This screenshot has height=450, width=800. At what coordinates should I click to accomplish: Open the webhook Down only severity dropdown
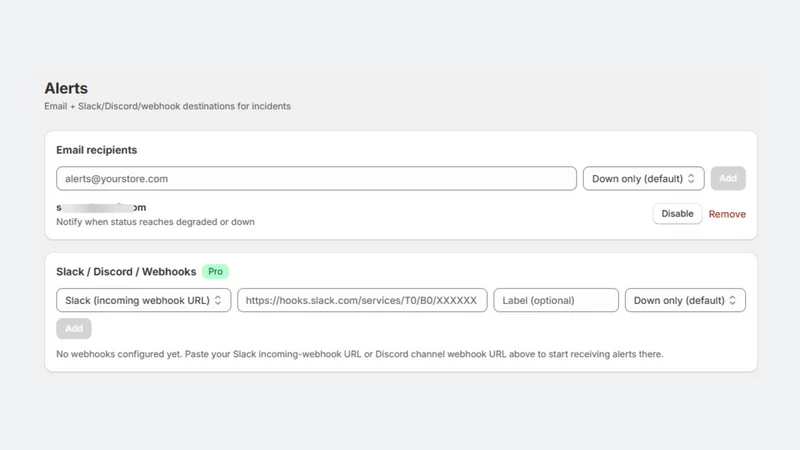coord(685,301)
